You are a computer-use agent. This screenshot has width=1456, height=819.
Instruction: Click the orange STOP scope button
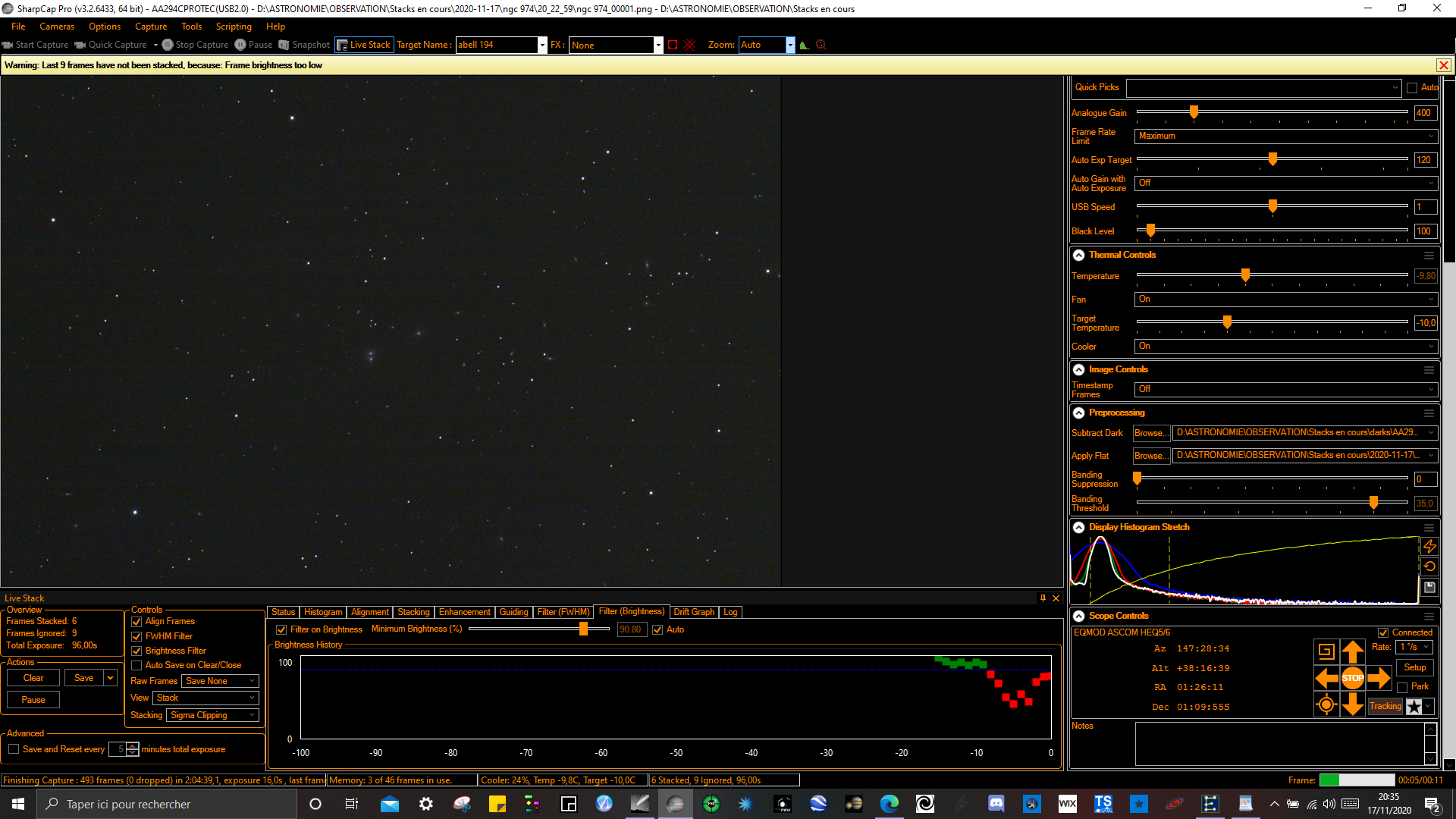click(1352, 678)
